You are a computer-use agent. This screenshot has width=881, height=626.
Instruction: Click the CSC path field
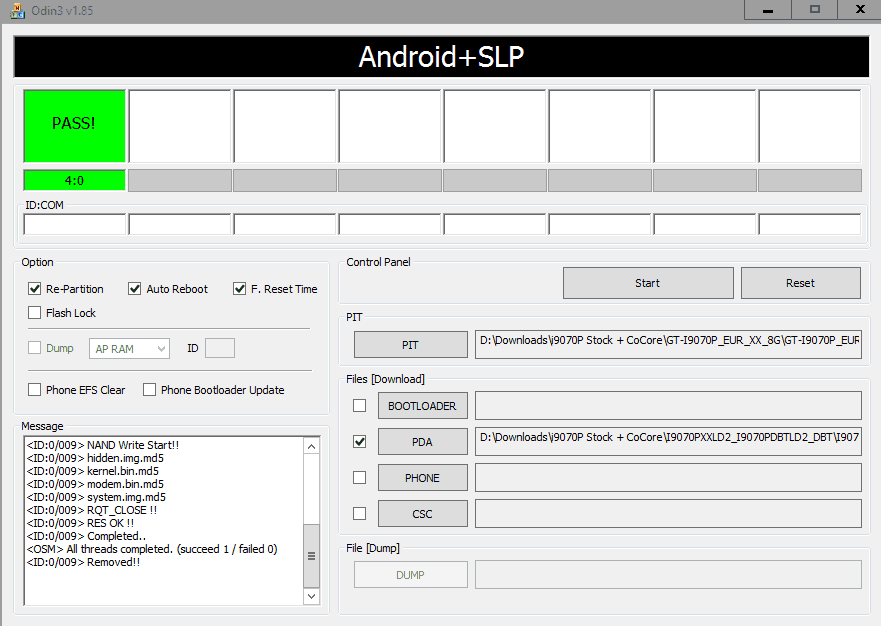(668, 514)
